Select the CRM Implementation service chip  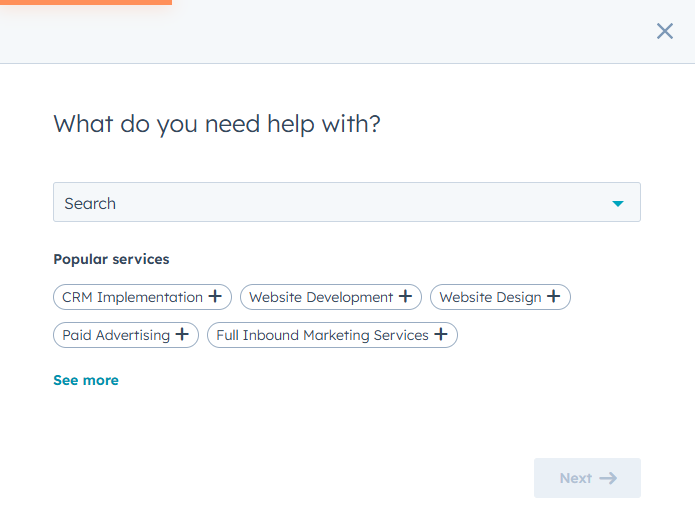[x=142, y=297]
